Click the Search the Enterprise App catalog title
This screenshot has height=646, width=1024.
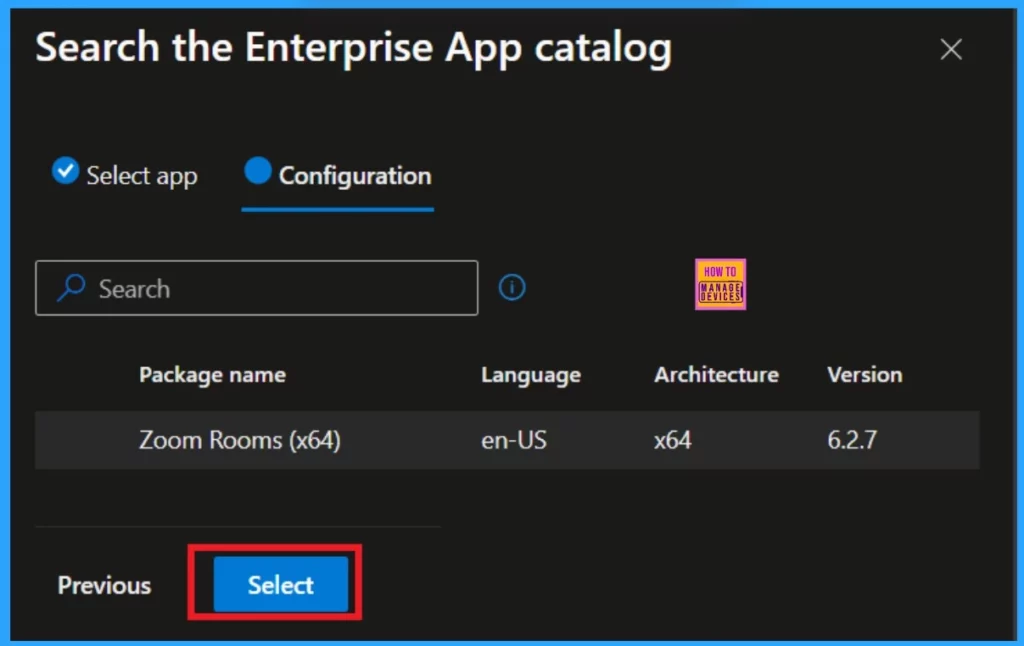tap(353, 48)
